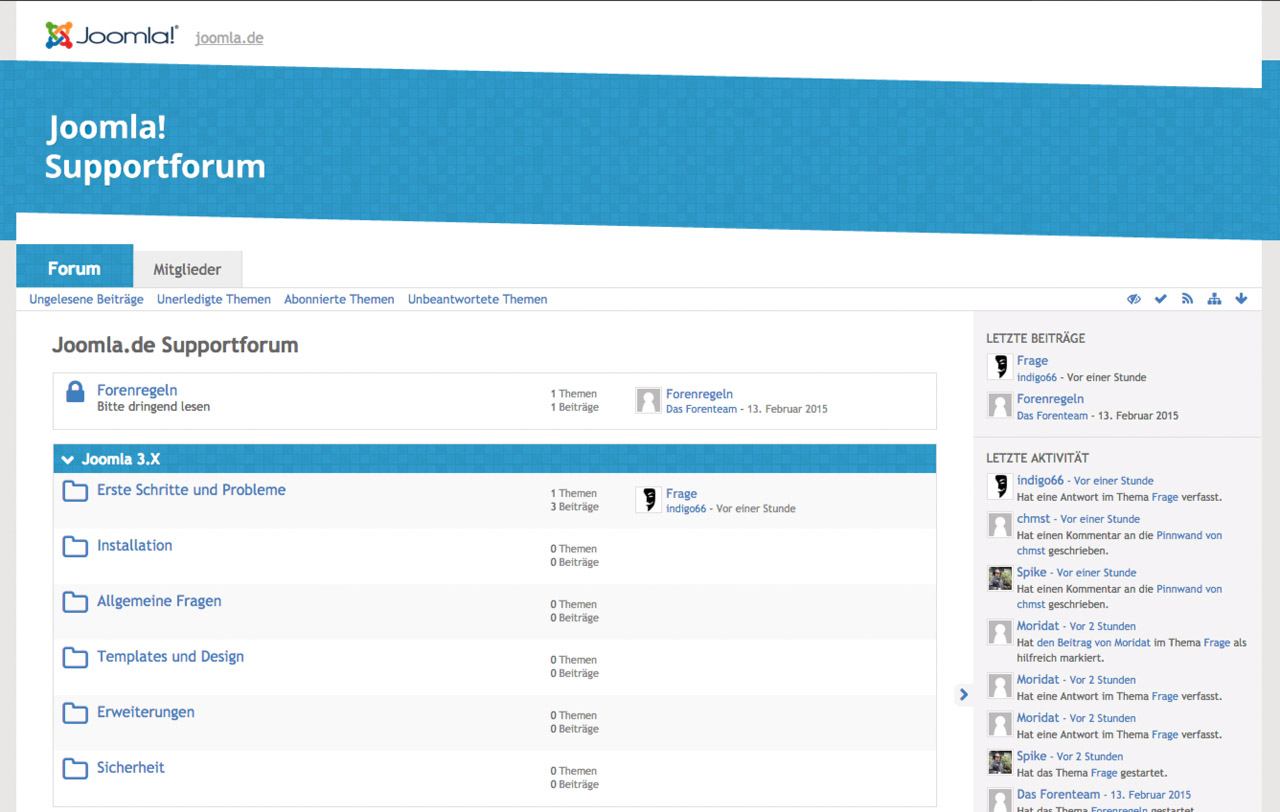1280x812 pixels.
Task: Click the lock icon beside Forenregeln
Action: click(x=75, y=391)
